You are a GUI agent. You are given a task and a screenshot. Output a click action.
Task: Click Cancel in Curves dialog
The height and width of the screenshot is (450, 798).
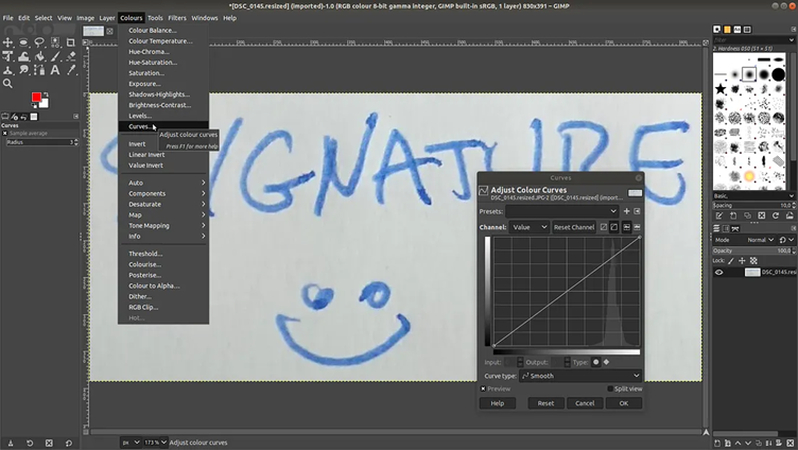pos(585,403)
